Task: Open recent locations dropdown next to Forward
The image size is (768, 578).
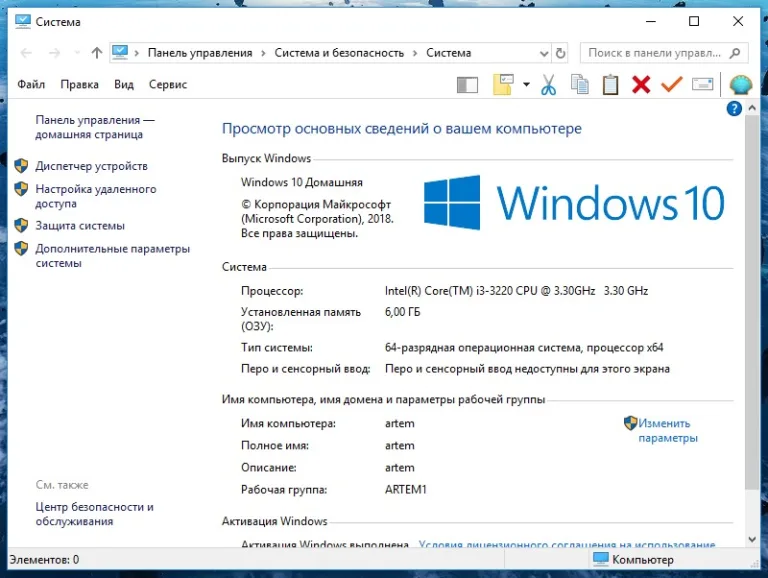Action: point(77,53)
